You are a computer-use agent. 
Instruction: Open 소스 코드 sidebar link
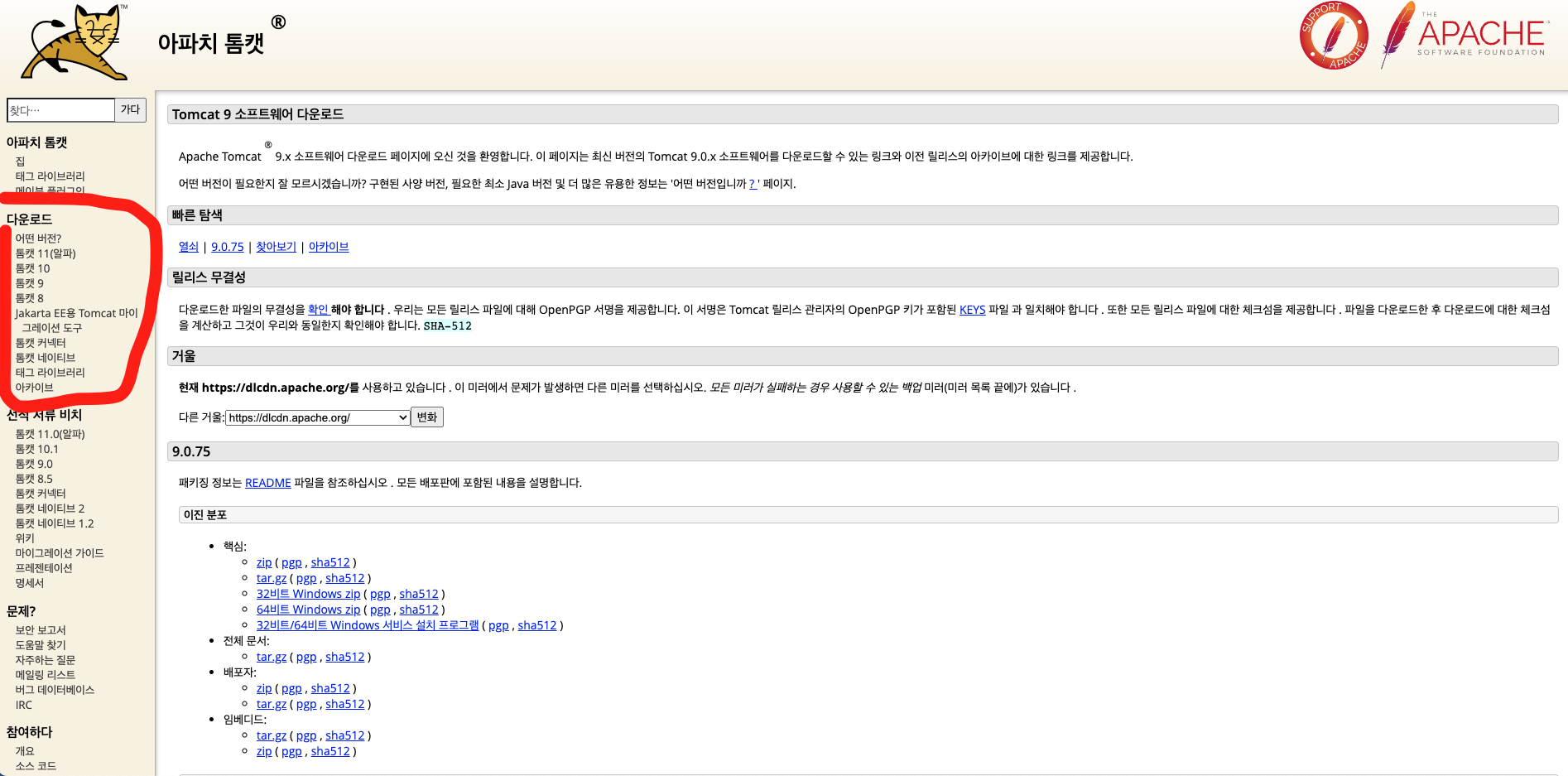(x=36, y=766)
